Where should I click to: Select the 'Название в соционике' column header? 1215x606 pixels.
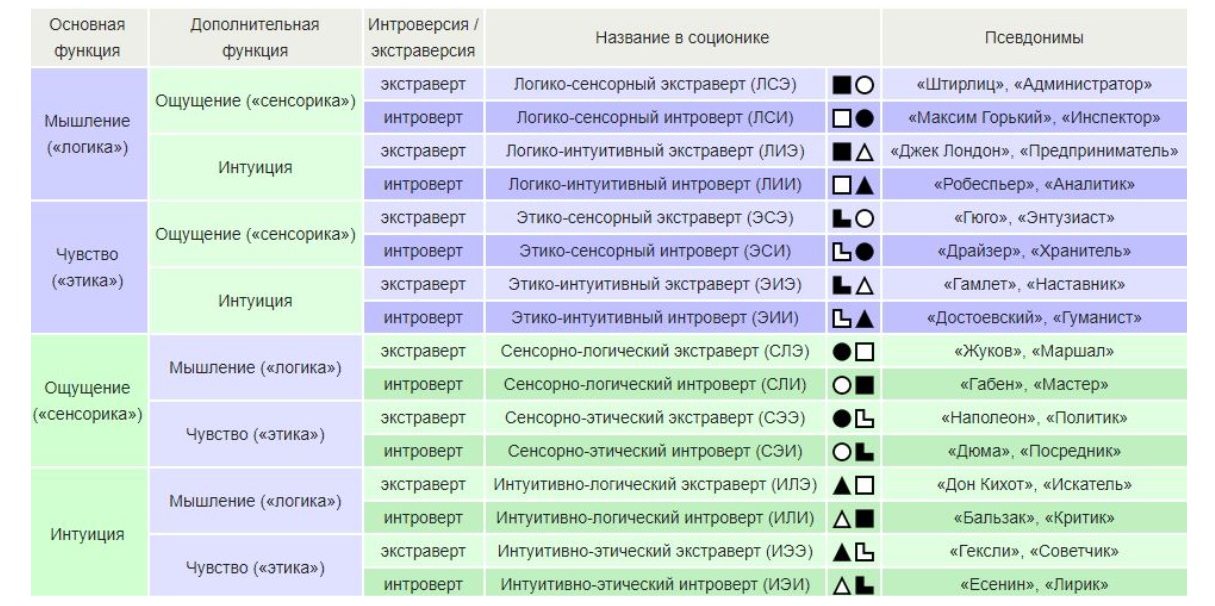click(682, 38)
